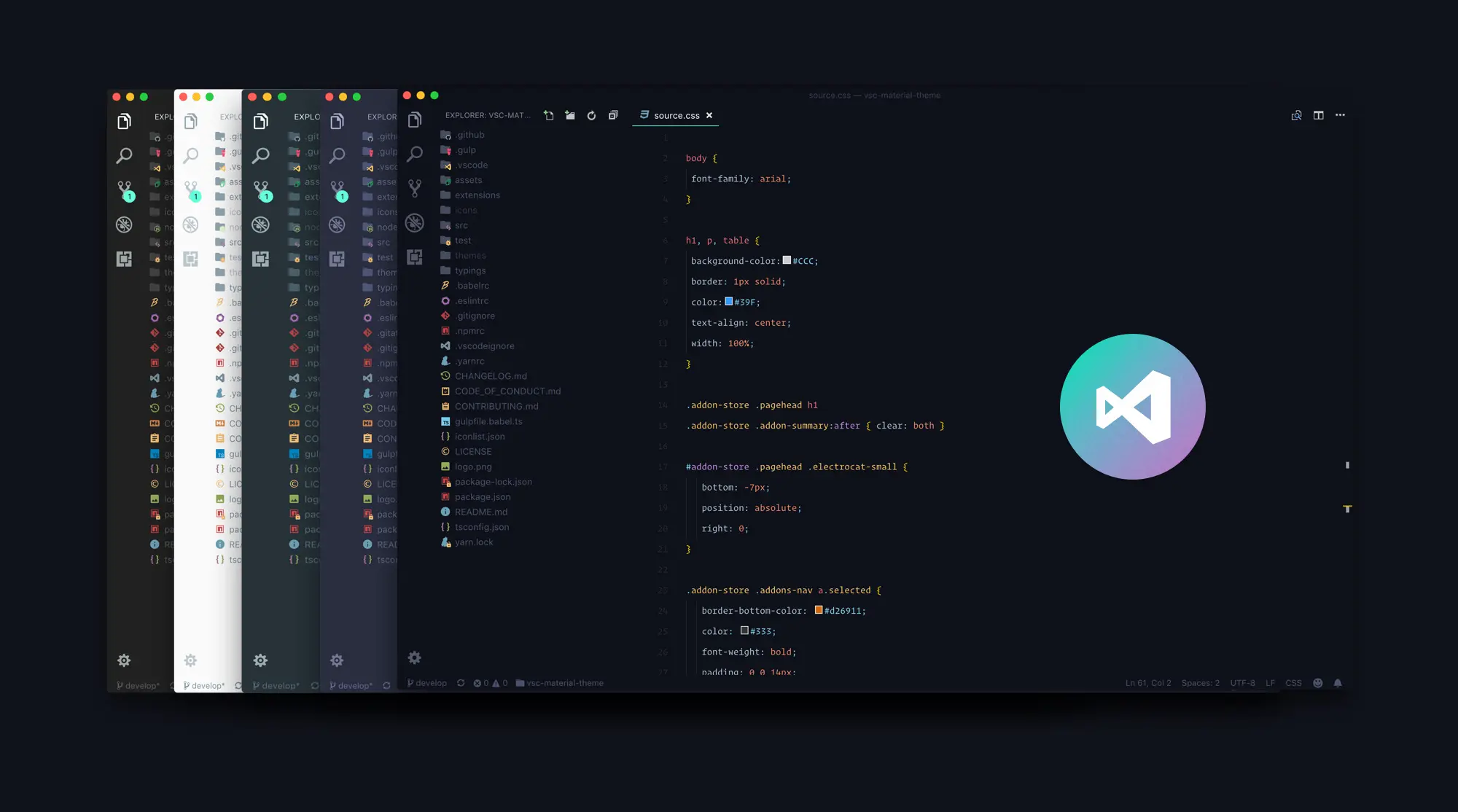Select the source.css editor tab
The width and height of the screenshot is (1458, 812).
pyautogui.click(x=676, y=115)
